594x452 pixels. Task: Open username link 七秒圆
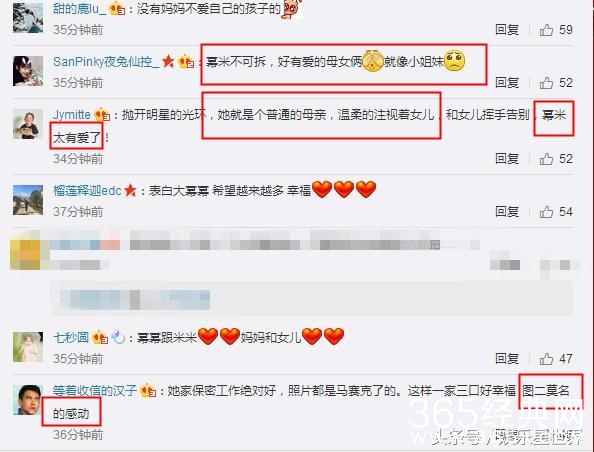[x=71, y=337]
